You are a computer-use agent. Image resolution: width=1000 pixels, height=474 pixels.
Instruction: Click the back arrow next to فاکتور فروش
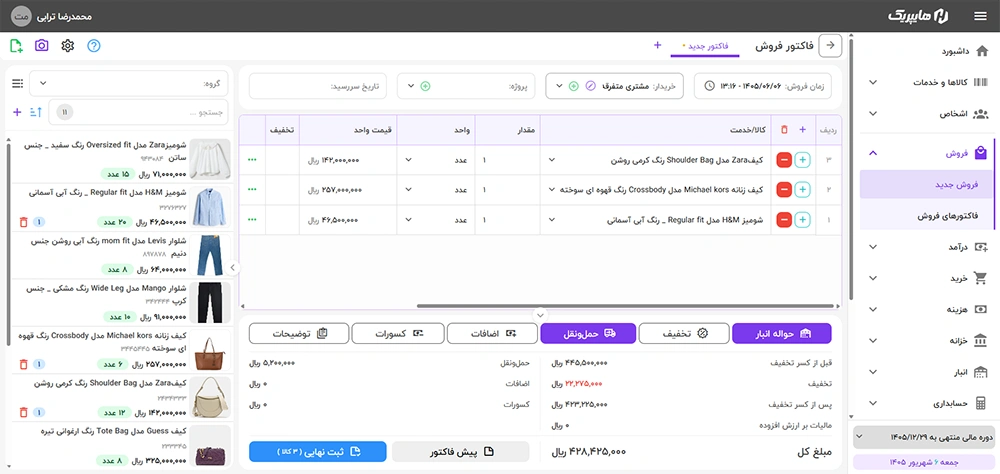click(831, 45)
